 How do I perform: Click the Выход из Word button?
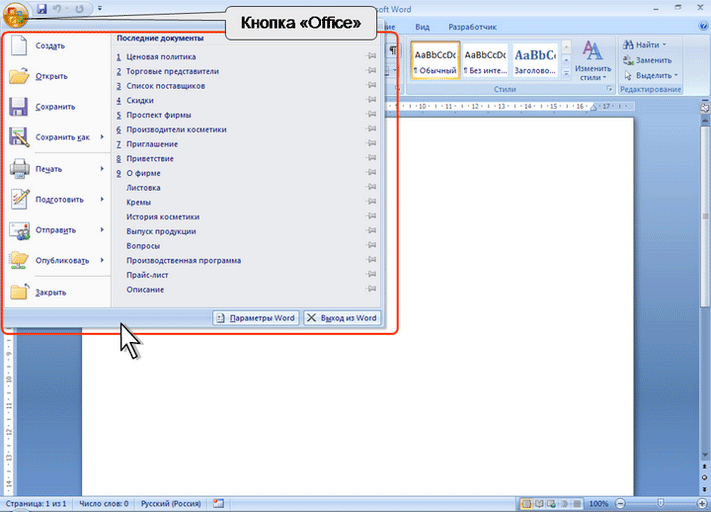click(342, 318)
